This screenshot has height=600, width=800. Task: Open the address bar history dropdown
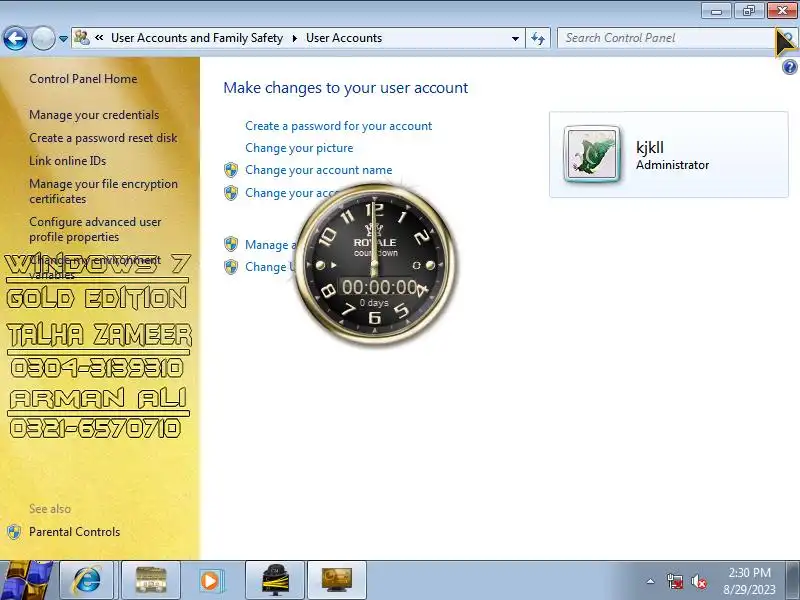[x=515, y=38]
